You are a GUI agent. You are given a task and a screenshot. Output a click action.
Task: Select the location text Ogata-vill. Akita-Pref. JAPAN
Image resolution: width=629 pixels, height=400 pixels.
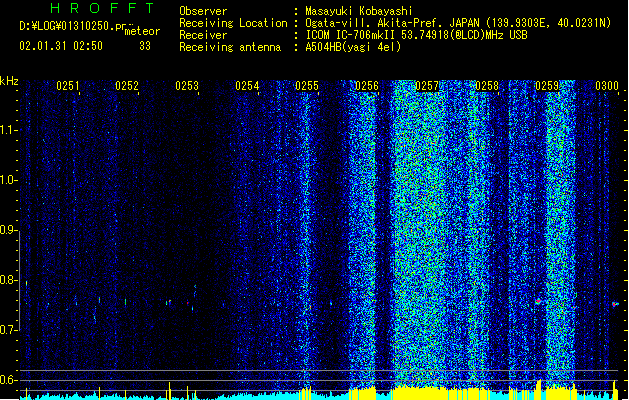(x=392, y=23)
